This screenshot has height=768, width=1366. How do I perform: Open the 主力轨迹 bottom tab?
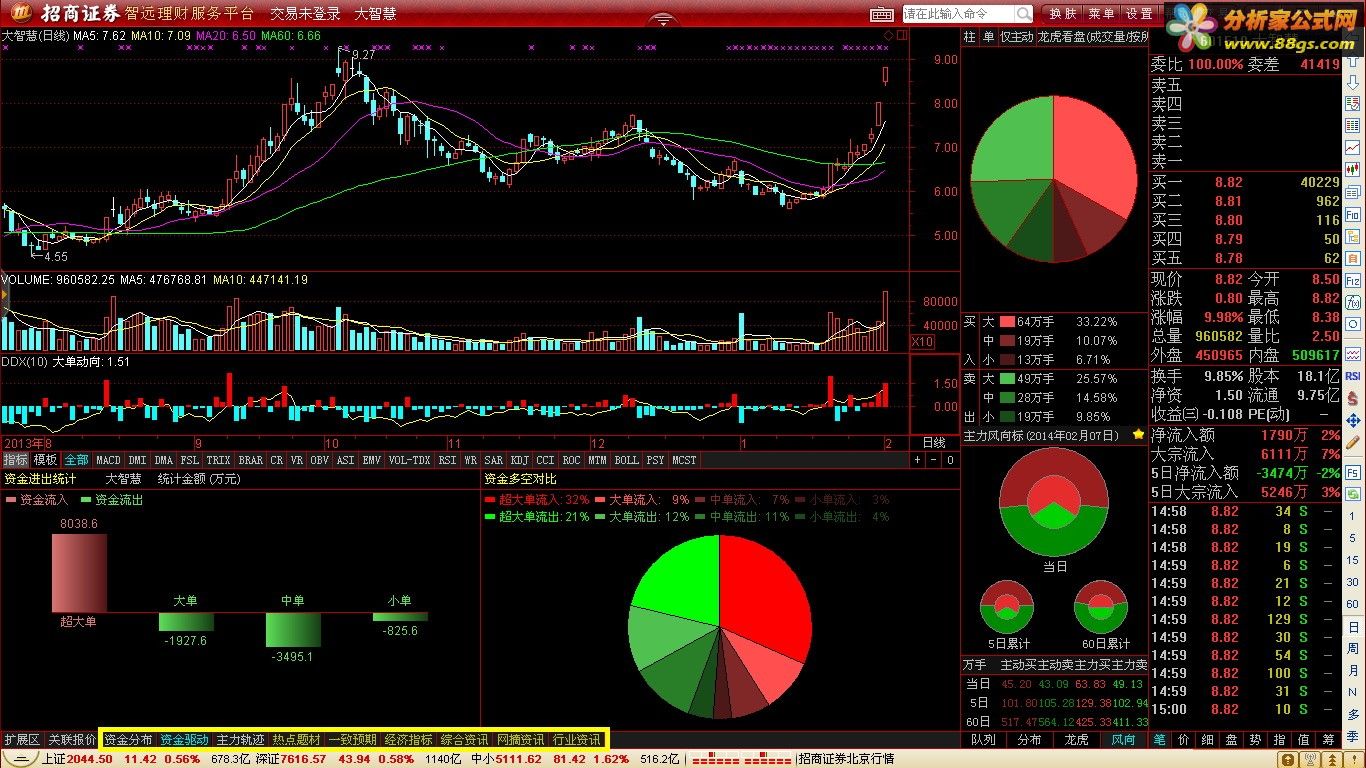241,740
